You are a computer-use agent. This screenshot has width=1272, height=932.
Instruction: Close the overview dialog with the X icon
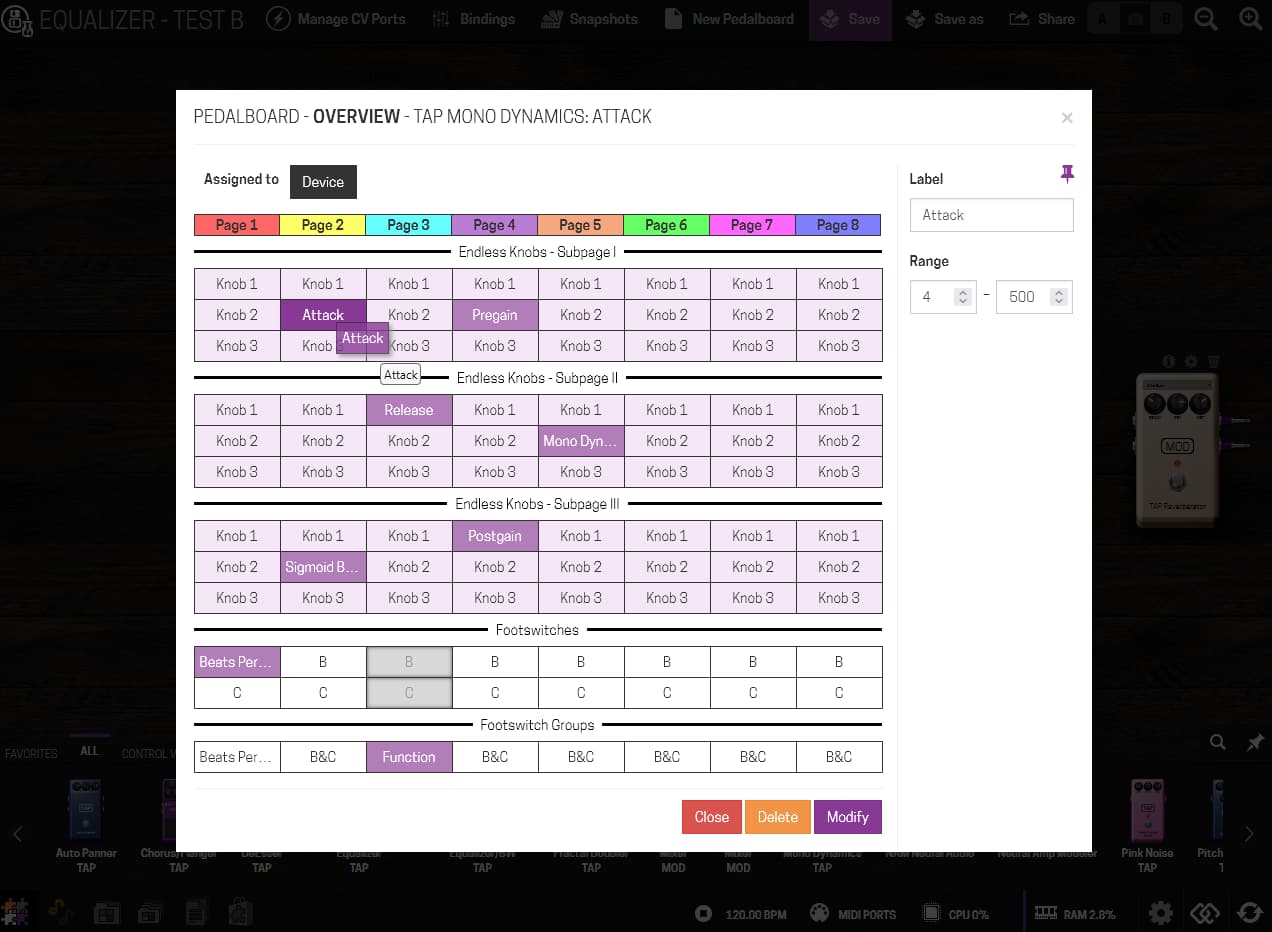1067,118
